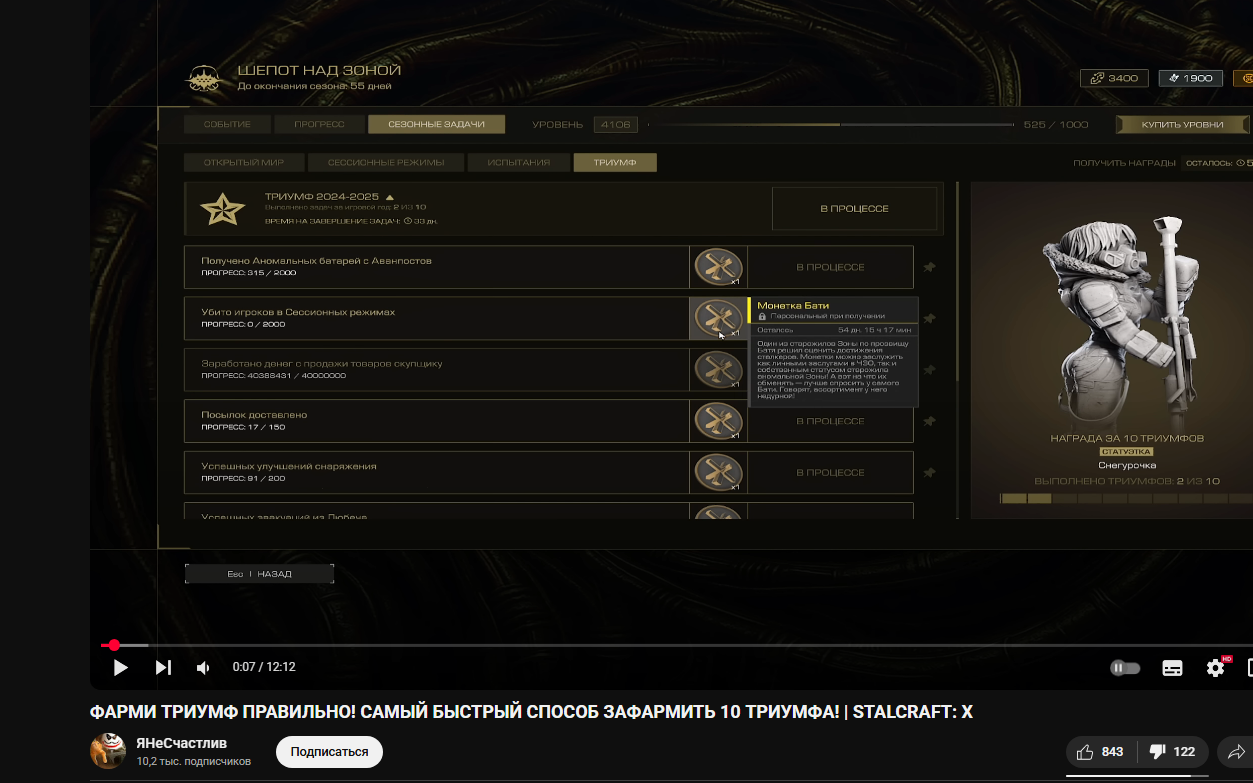
Task: Switch to the СОБЫТИЕ tab
Action: [227, 125]
